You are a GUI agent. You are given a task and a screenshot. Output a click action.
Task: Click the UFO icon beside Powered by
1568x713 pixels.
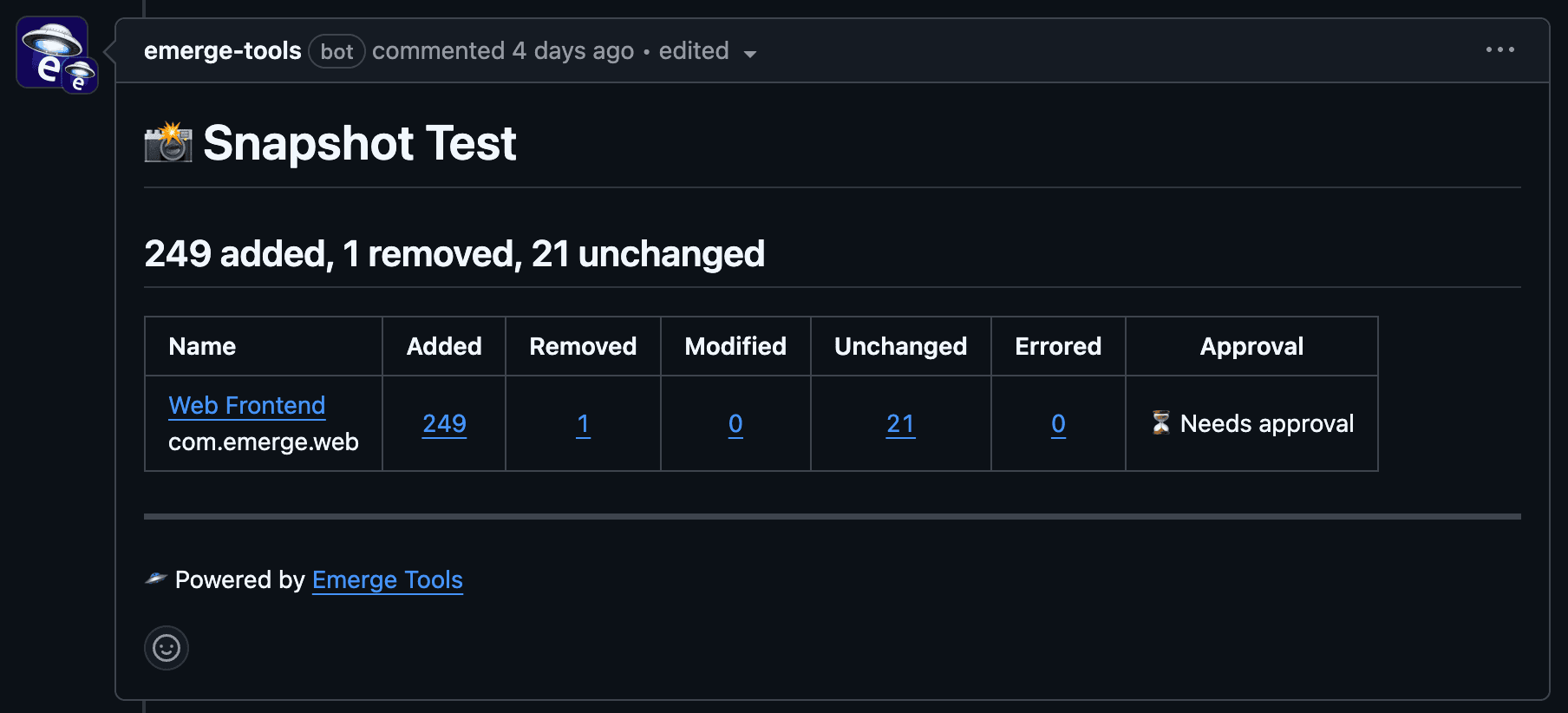pyautogui.click(x=155, y=579)
